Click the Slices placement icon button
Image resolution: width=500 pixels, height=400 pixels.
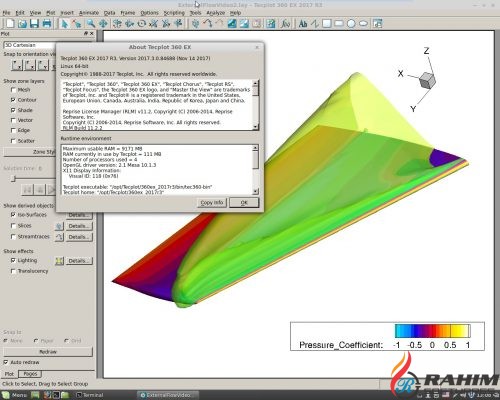[x=59, y=226]
